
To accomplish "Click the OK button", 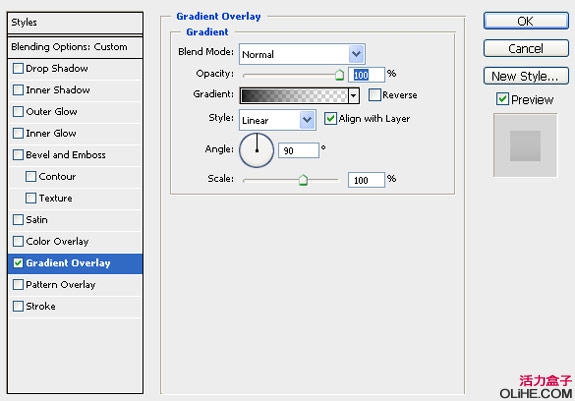I will pyautogui.click(x=526, y=21).
